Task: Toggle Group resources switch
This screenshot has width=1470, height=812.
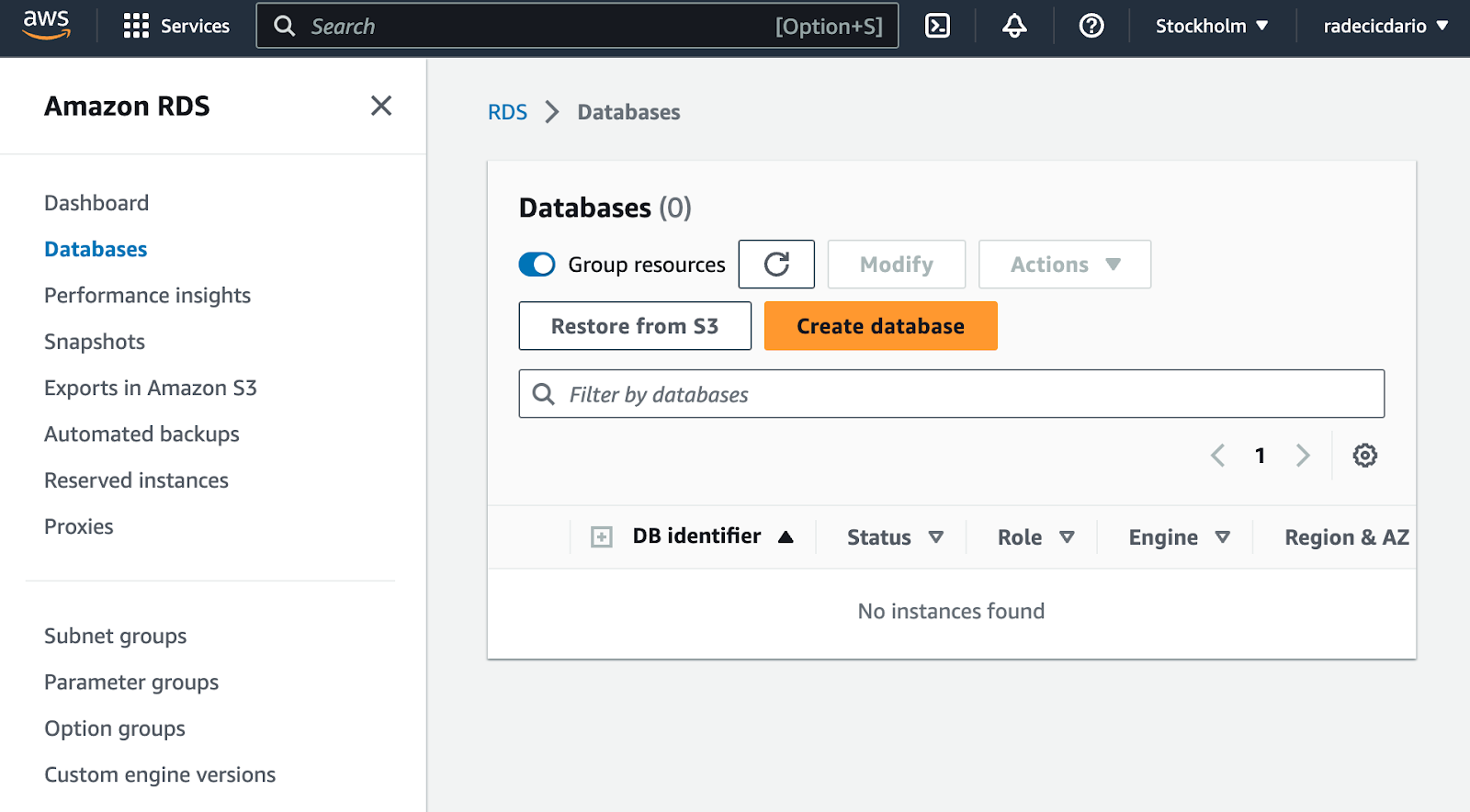Action: 537,265
